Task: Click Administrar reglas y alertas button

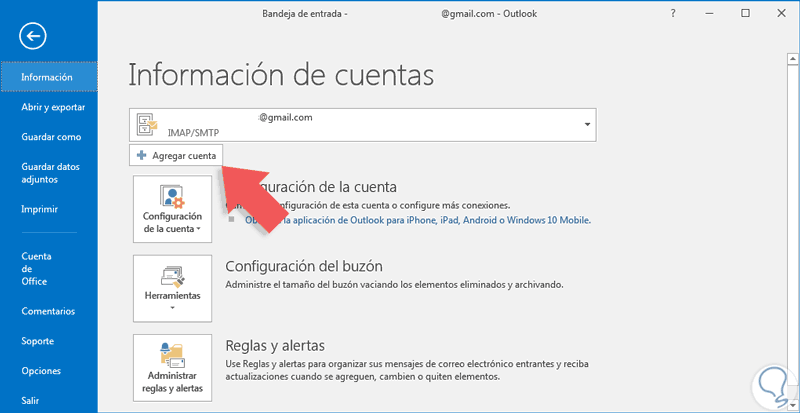Action: coord(172,368)
